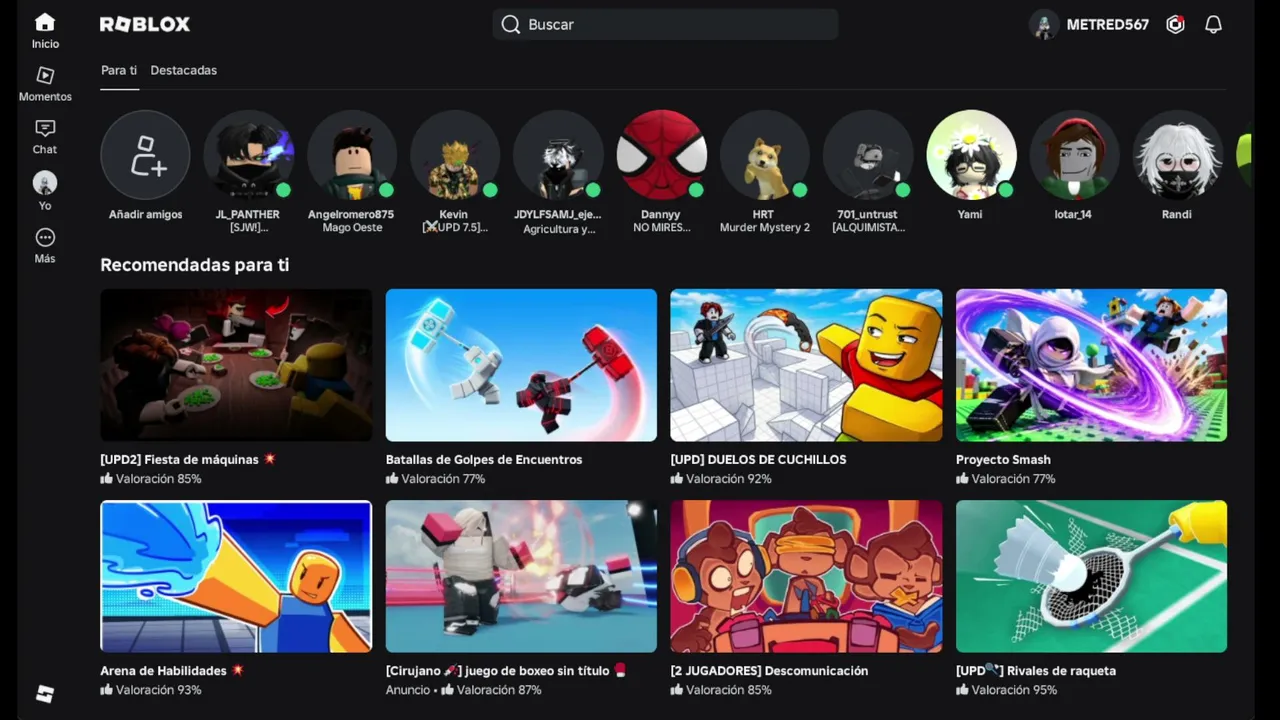Open HRT's dog avatar
The width and height of the screenshot is (1280, 720).
pyautogui.click(x=764, y=155)
